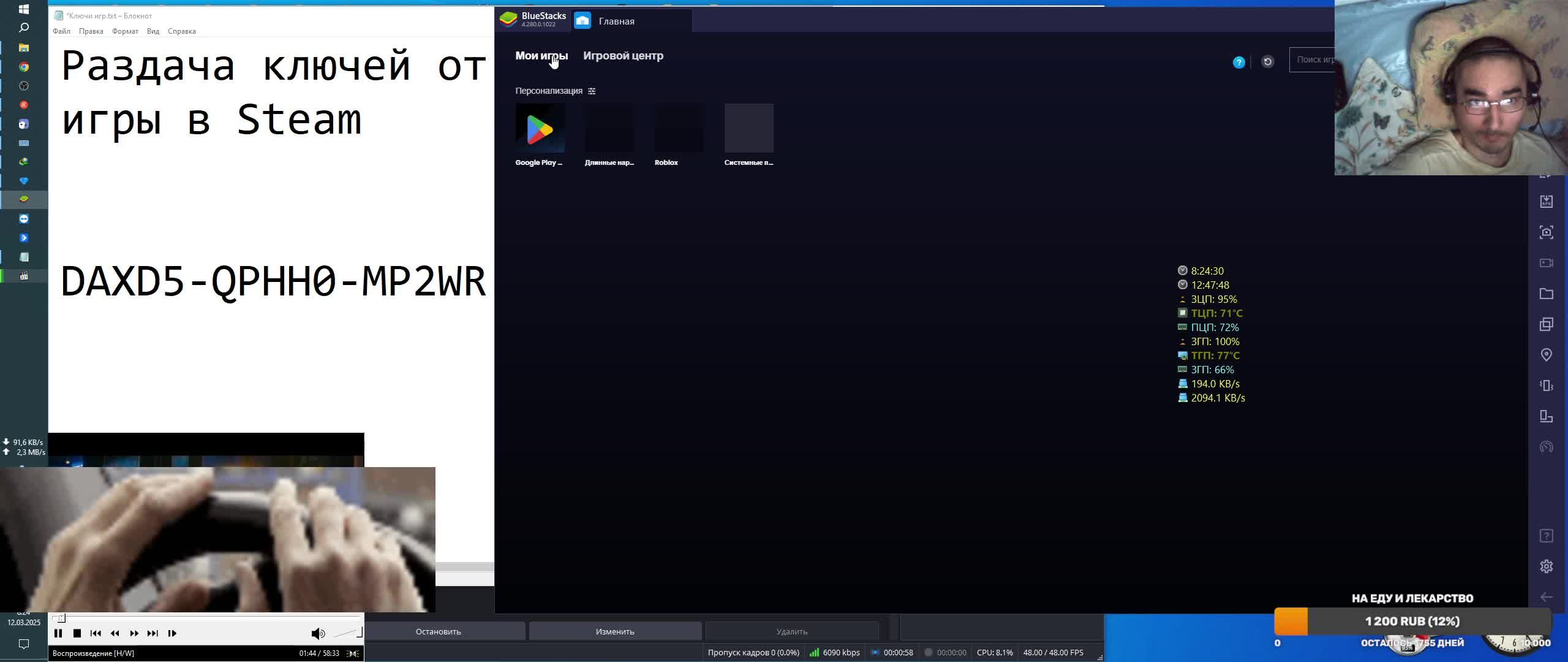Mute the media player speaker icon
This screenshot has height=662, width=1568.
point(317,633)
